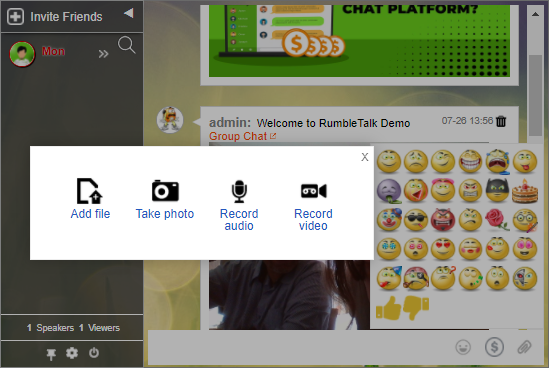Screen dimensions: 549x368
Task: Collapse the sidebar with triangle arrow
Action: point(129,13)
